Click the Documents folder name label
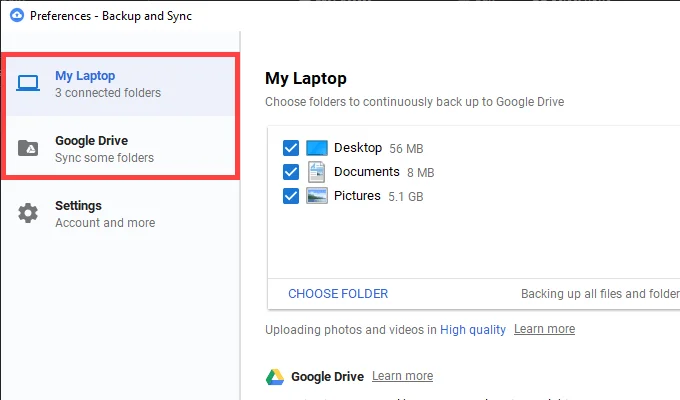 tap(366, 172)
